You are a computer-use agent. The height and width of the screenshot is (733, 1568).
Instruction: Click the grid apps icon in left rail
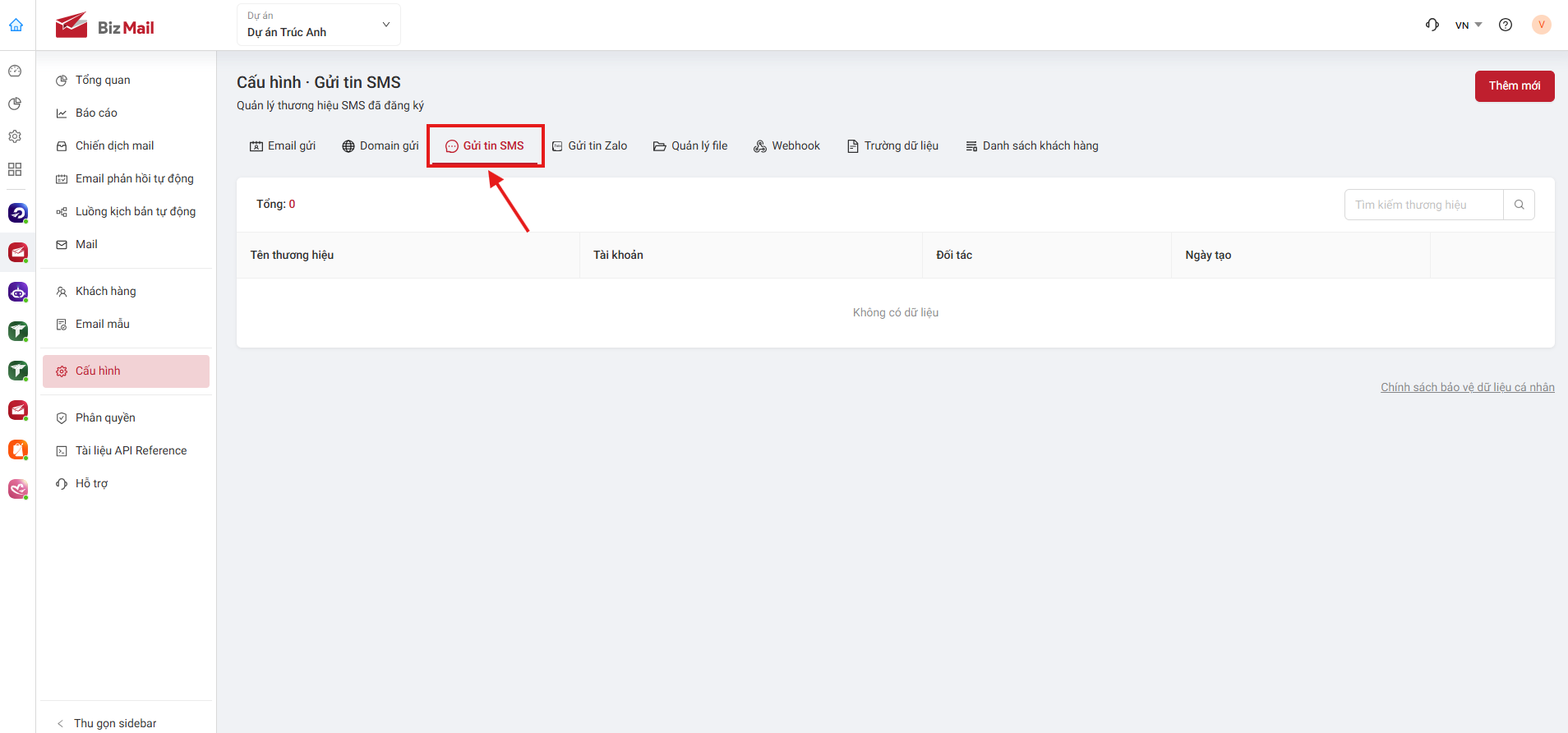(15, 169)
